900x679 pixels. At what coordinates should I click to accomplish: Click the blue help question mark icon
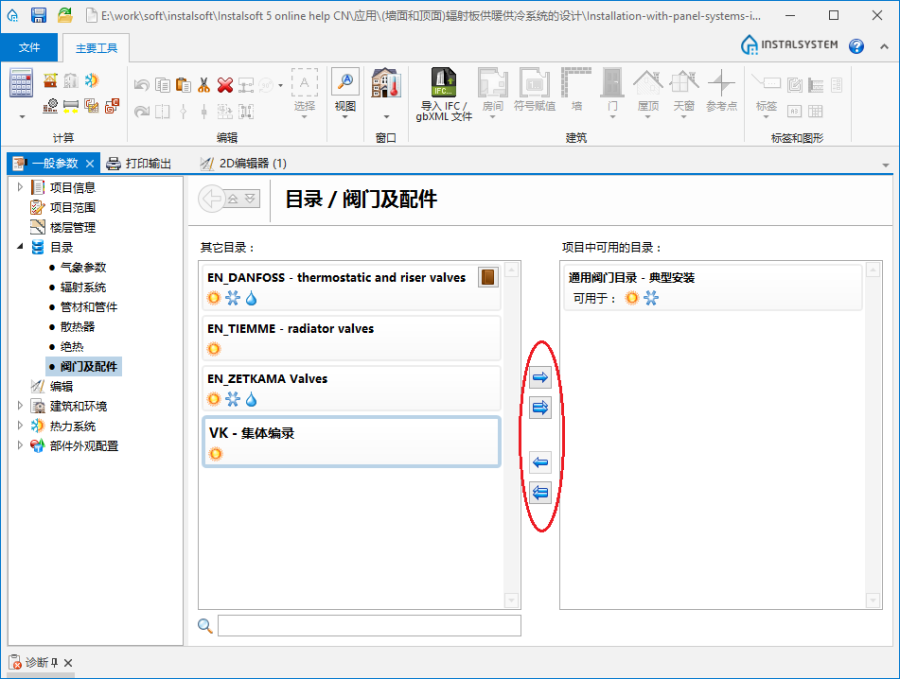(x=856, y=46)
